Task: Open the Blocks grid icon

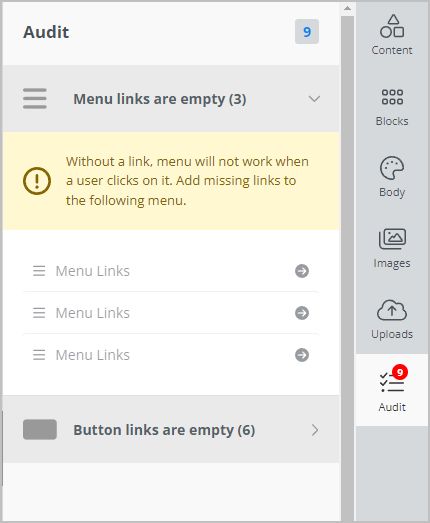Action: pos(392,97)
